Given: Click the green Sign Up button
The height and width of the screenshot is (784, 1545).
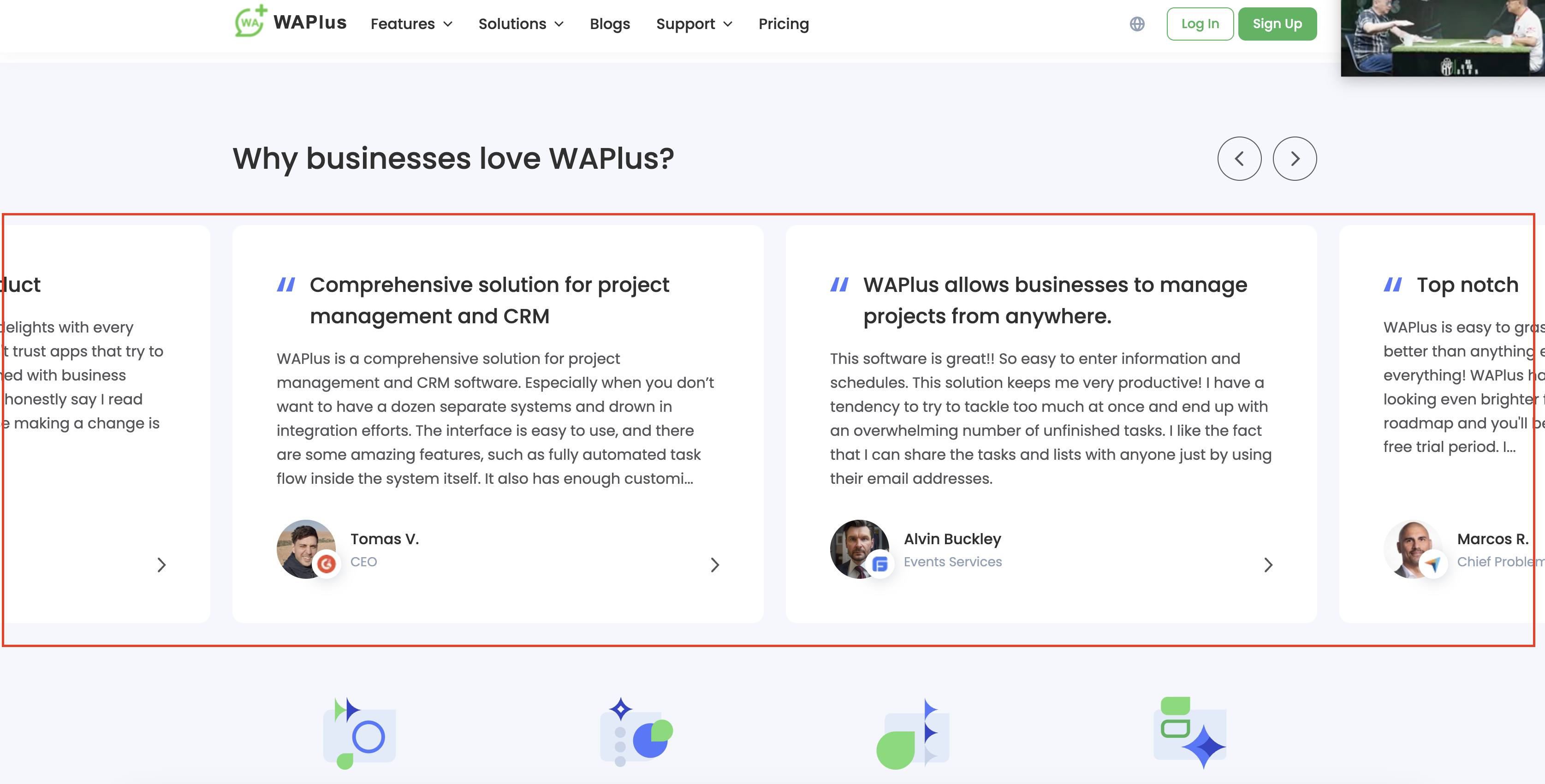Looking at the screenshot, I should (x=1277, y=24).
